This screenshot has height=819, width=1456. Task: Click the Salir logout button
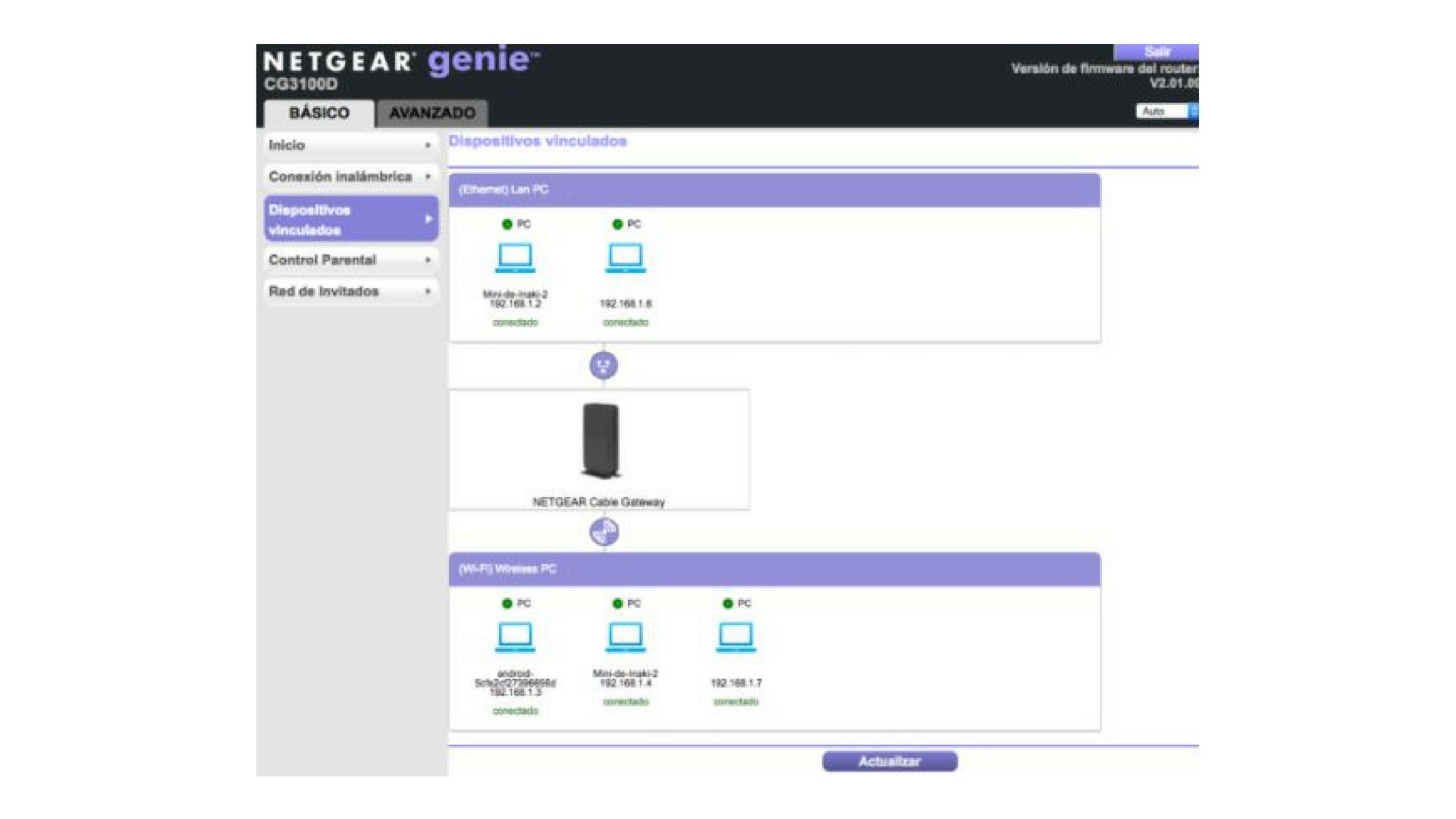click(x=1156, y=52)
